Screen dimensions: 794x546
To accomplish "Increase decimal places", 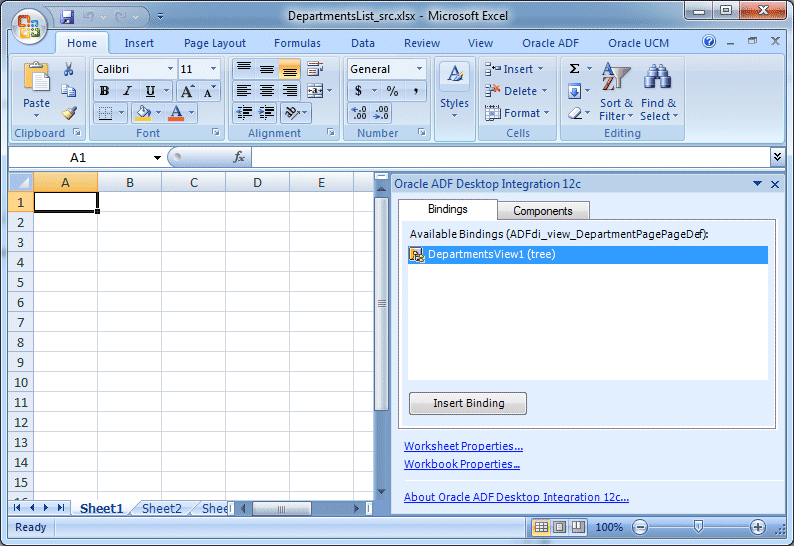I will tap(359, 113).
